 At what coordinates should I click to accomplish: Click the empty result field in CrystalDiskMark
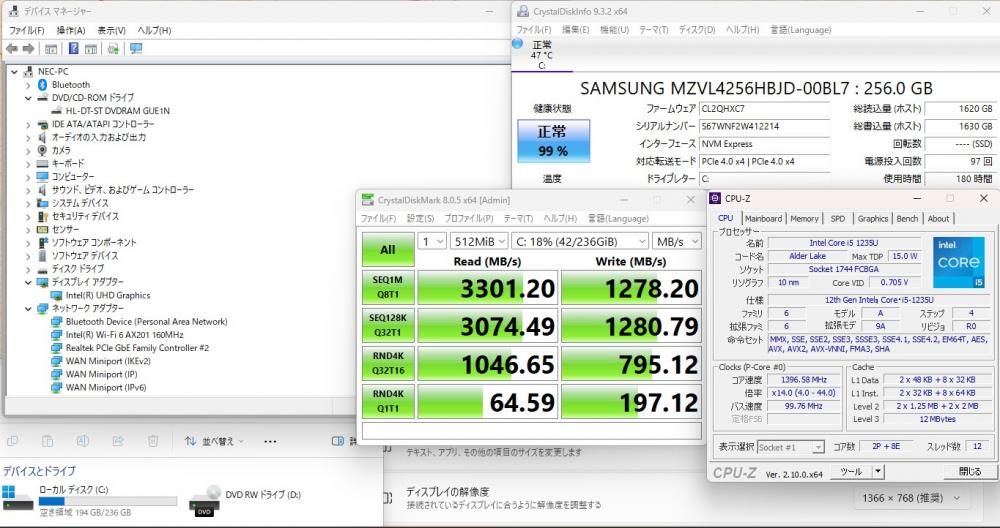tap(532, 431)
